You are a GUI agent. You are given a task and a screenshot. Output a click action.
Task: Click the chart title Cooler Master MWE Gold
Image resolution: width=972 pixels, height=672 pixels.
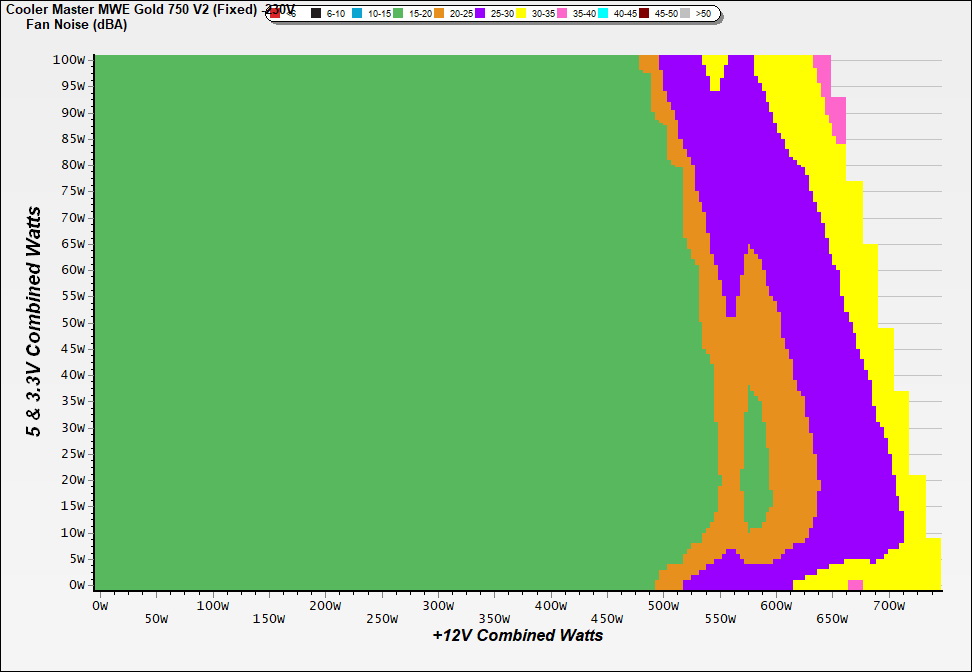pyautogui.click(x=130, y=9)
